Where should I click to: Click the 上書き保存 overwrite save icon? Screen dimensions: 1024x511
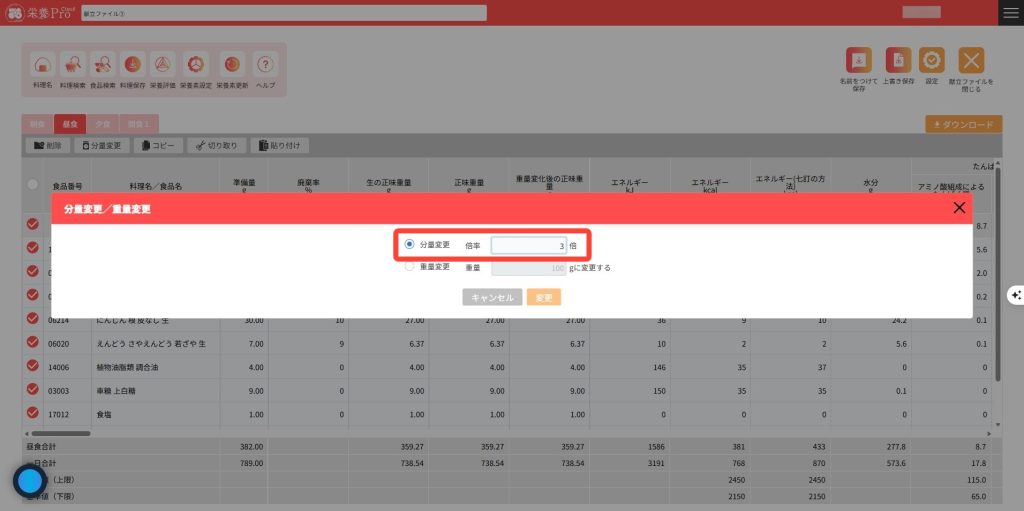899,61
